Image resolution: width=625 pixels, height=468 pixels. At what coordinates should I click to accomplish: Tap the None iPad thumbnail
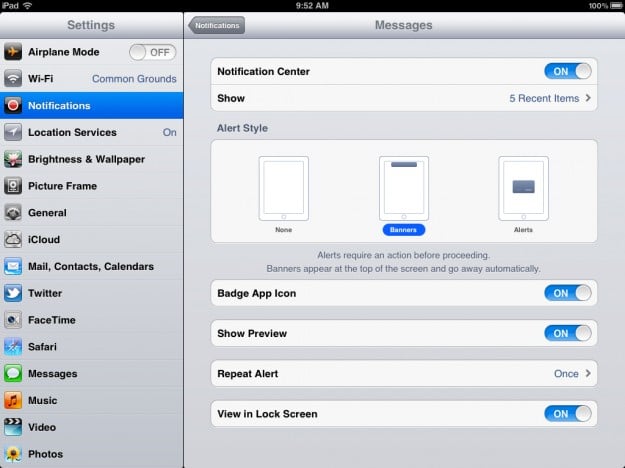(283, 188)
